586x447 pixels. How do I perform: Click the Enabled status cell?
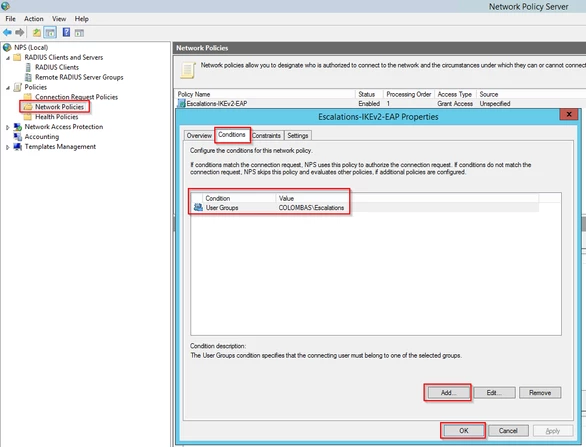click(x=369, y=104)
